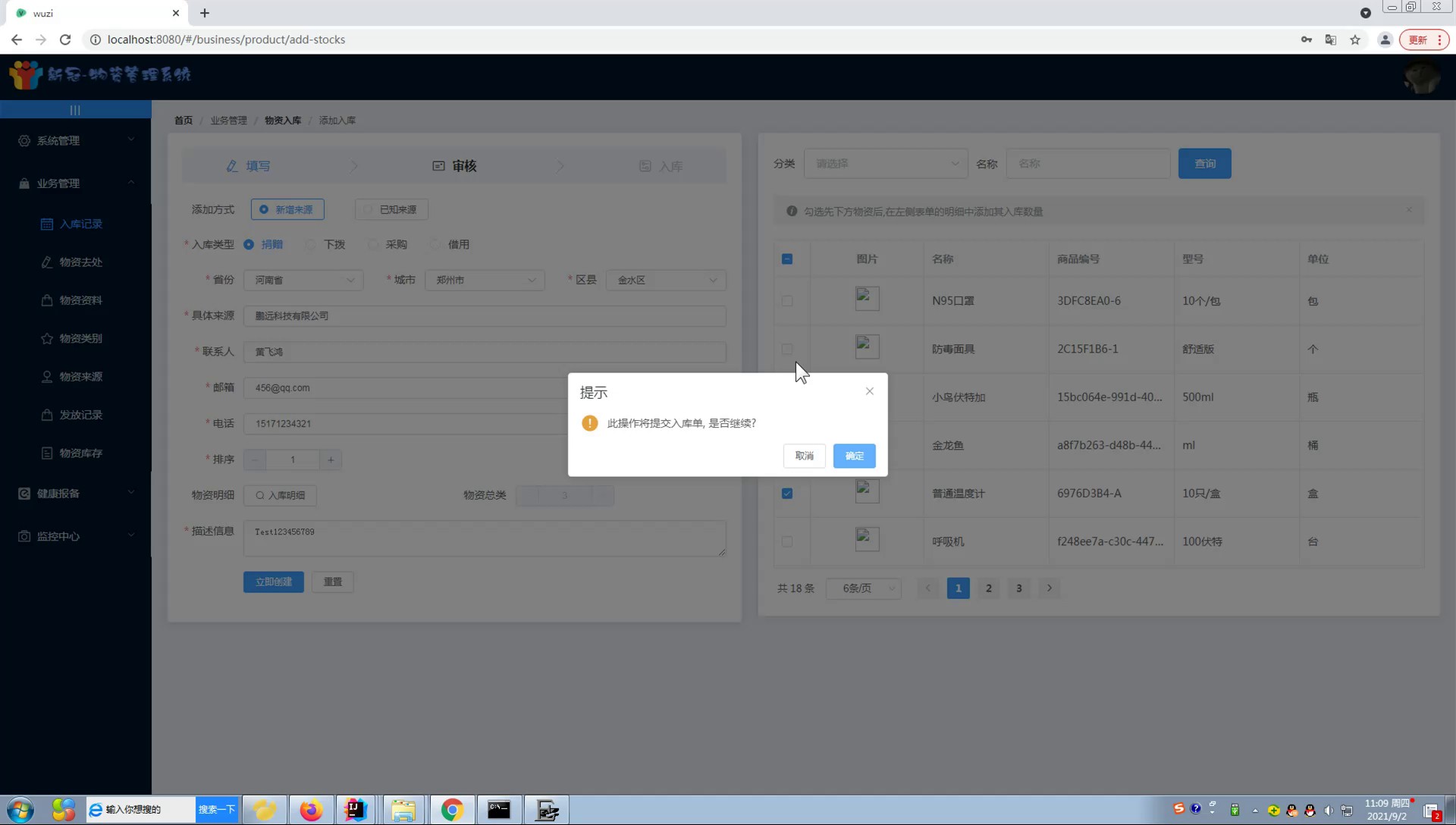Click the 物资去处 sidebar icon
The image size is (1456, 825).
tap(47, 262)
